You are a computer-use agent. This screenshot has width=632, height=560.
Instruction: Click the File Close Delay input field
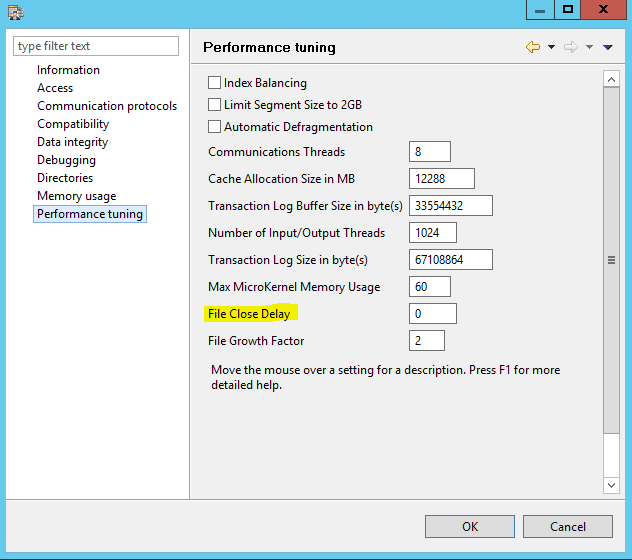pyautogui.click(x=433, y=314)
